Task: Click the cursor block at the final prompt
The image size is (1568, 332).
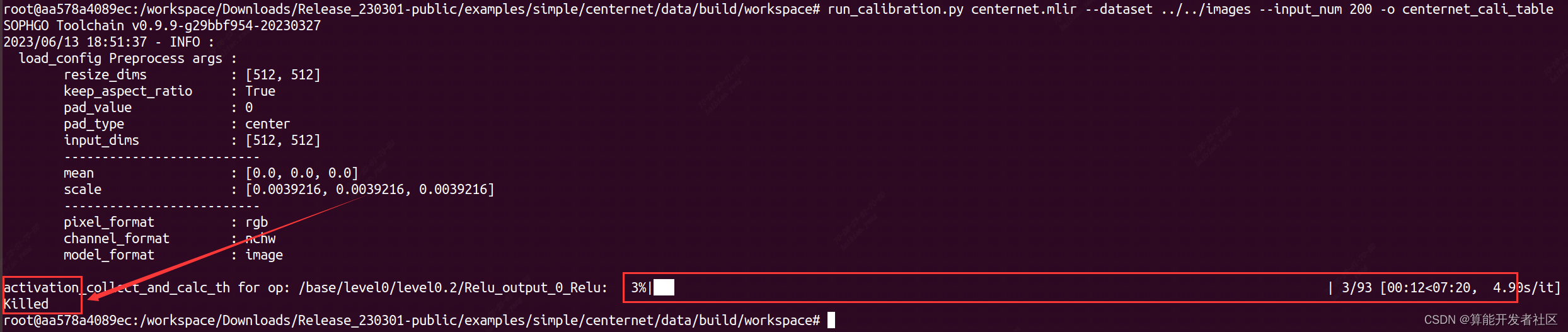Action: coord(831,320)
